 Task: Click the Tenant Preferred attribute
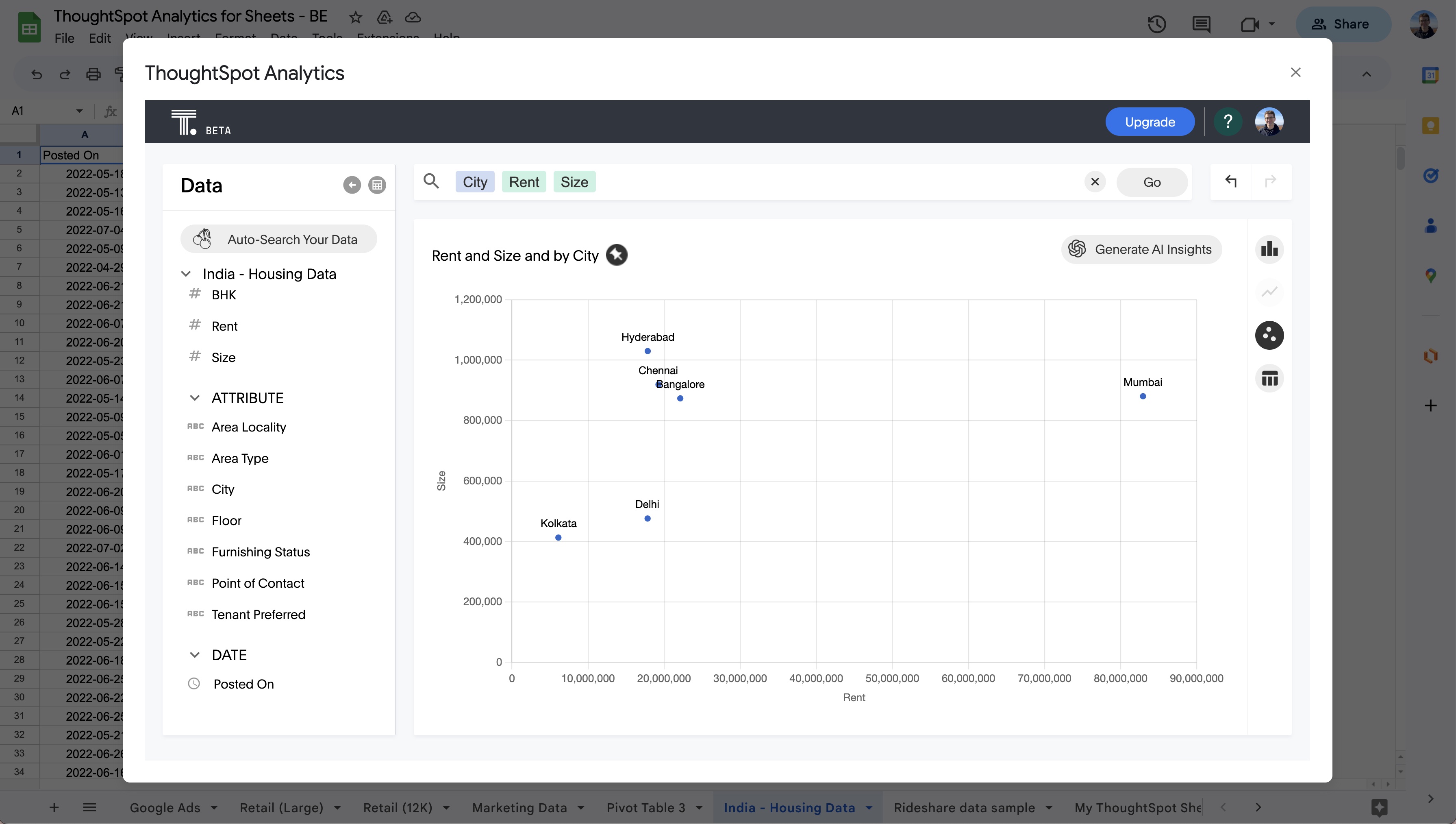[x=259, y=614]
